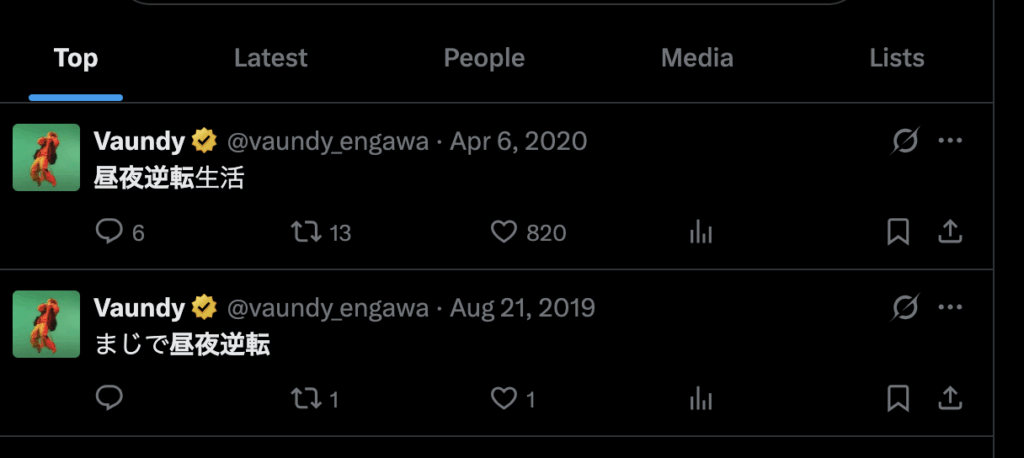Share the April 6, 2020 post
Viewport: 1024px width, 458px height.
[950, 233]
